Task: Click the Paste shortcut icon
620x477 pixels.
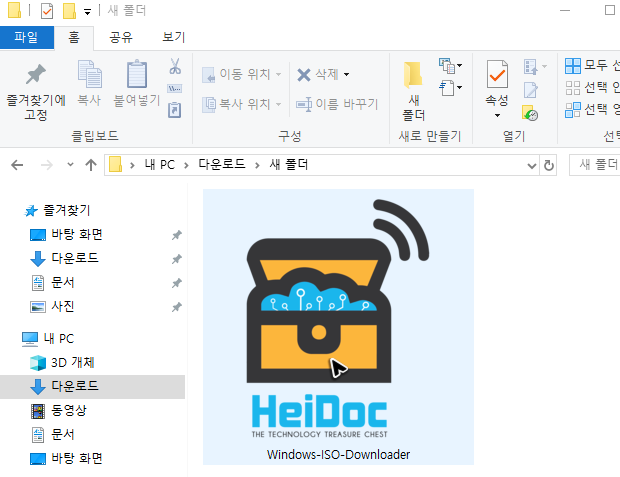Action: (175, 110)
